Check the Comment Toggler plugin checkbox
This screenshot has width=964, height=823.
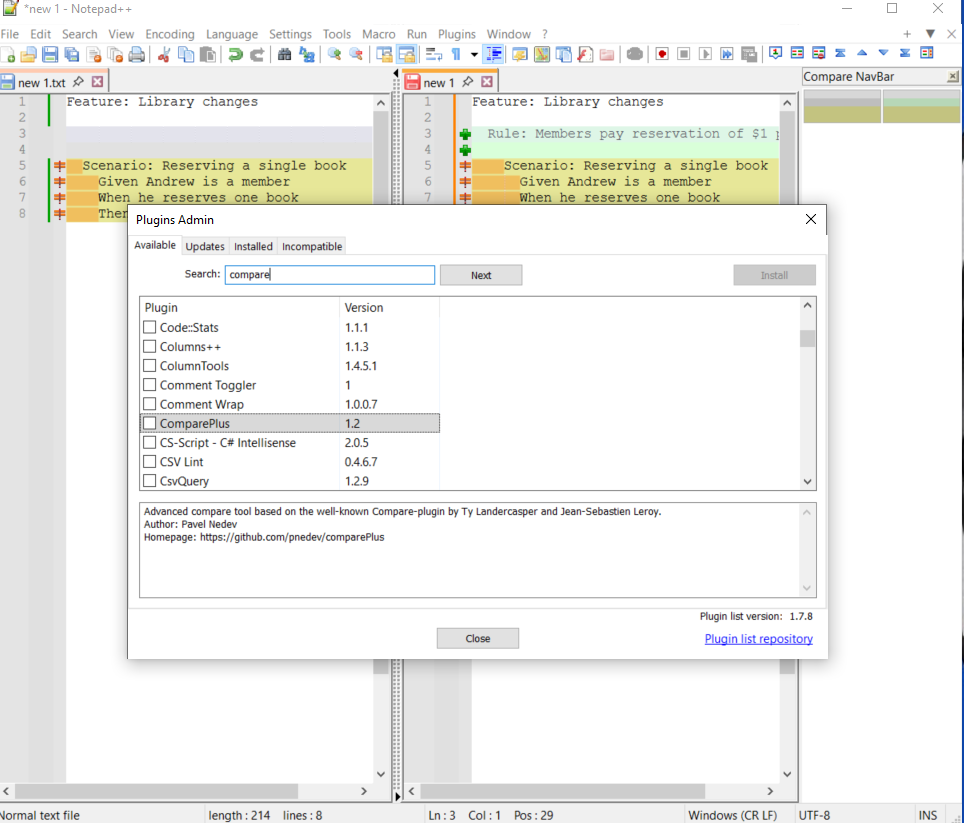tap(149, 385)
